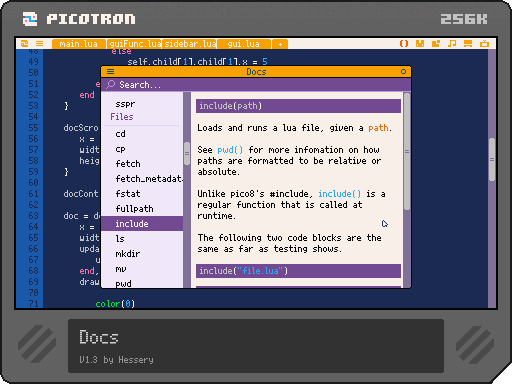
Task: Click the end keyword on line 52
Action: [x=87, y=95]
